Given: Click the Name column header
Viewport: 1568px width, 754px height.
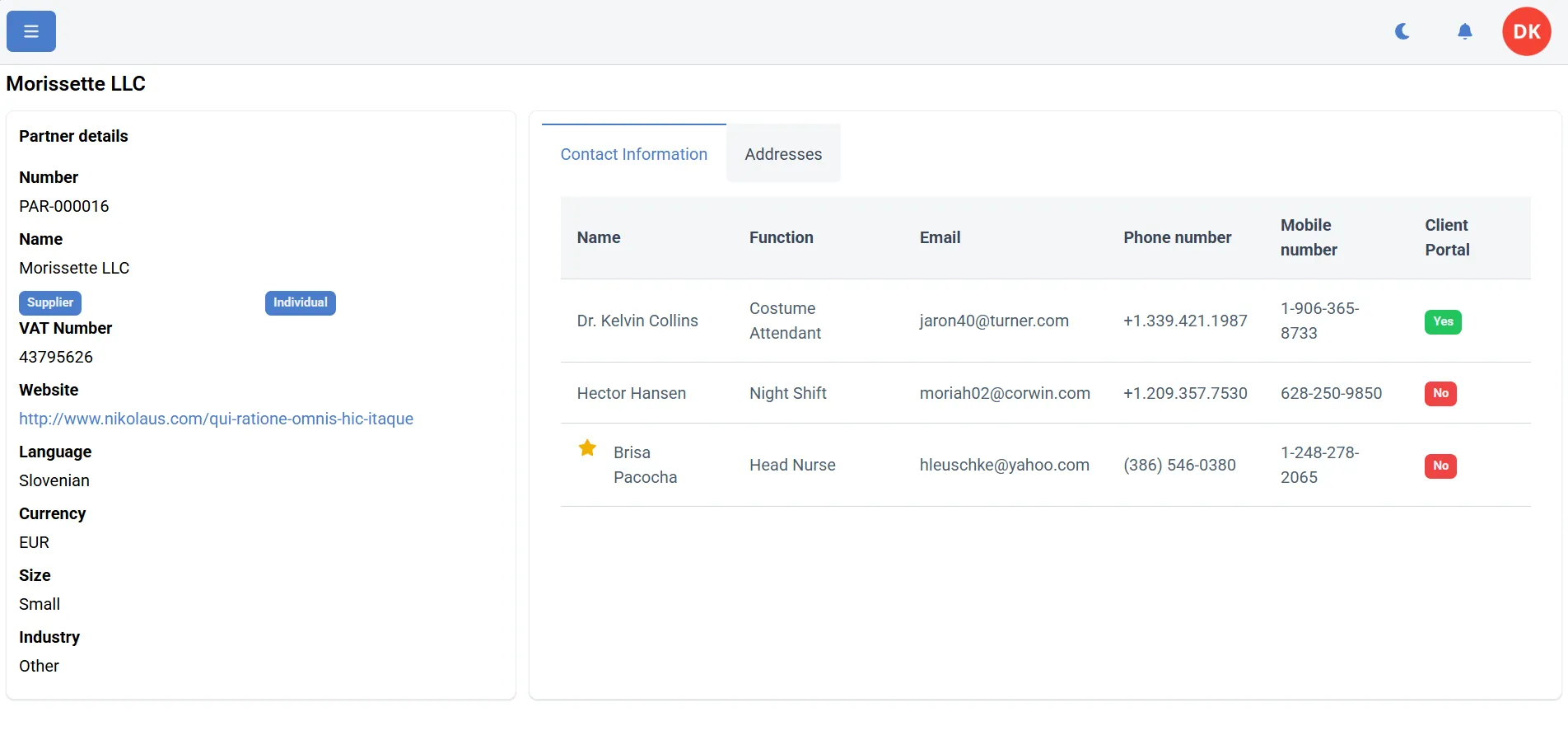Looking at the screenshot, I should click(x=599, y=237).
